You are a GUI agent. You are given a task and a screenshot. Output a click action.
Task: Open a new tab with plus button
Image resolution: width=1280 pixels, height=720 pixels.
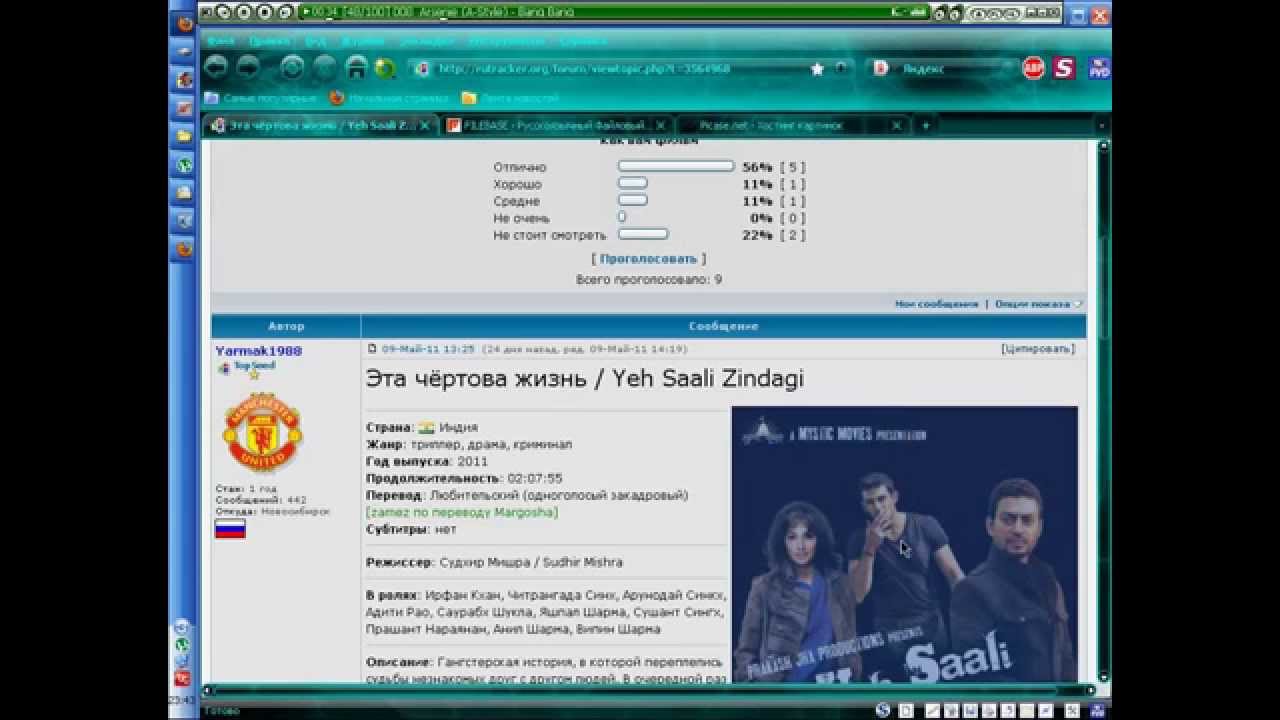925,125
